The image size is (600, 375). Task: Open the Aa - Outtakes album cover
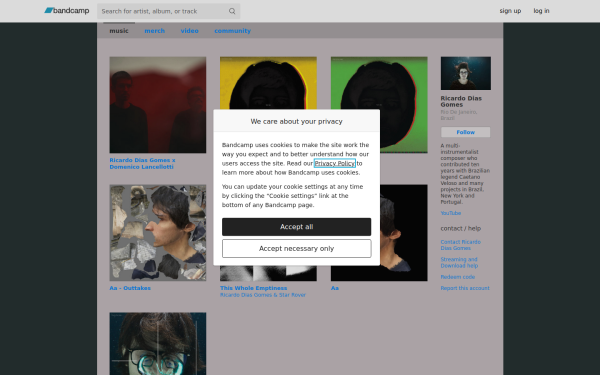tap(158, 233)
